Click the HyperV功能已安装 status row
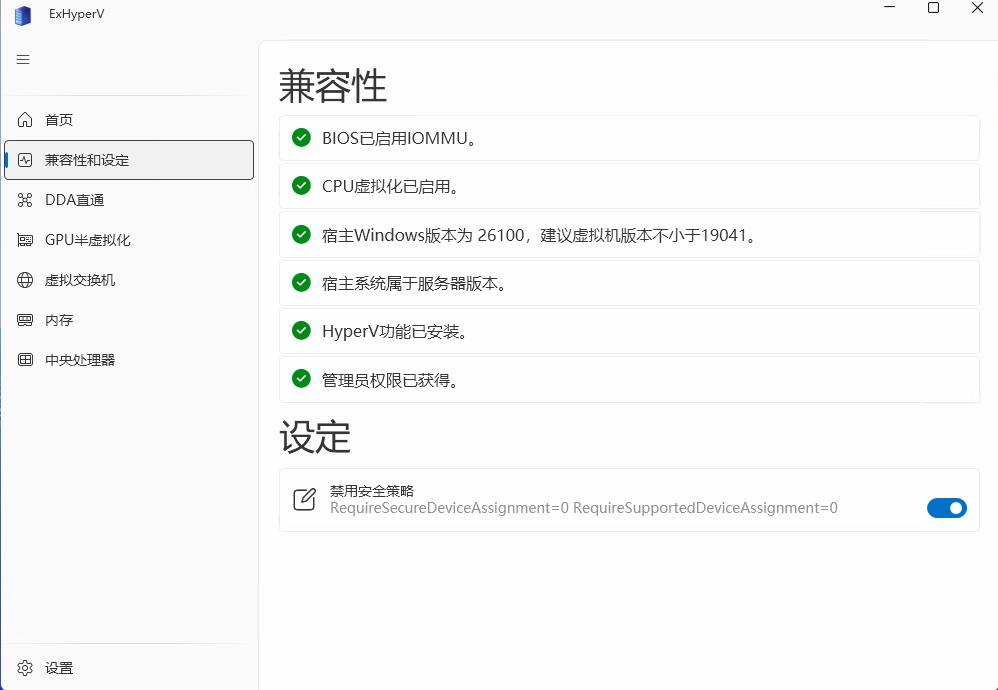 (629, 331)
